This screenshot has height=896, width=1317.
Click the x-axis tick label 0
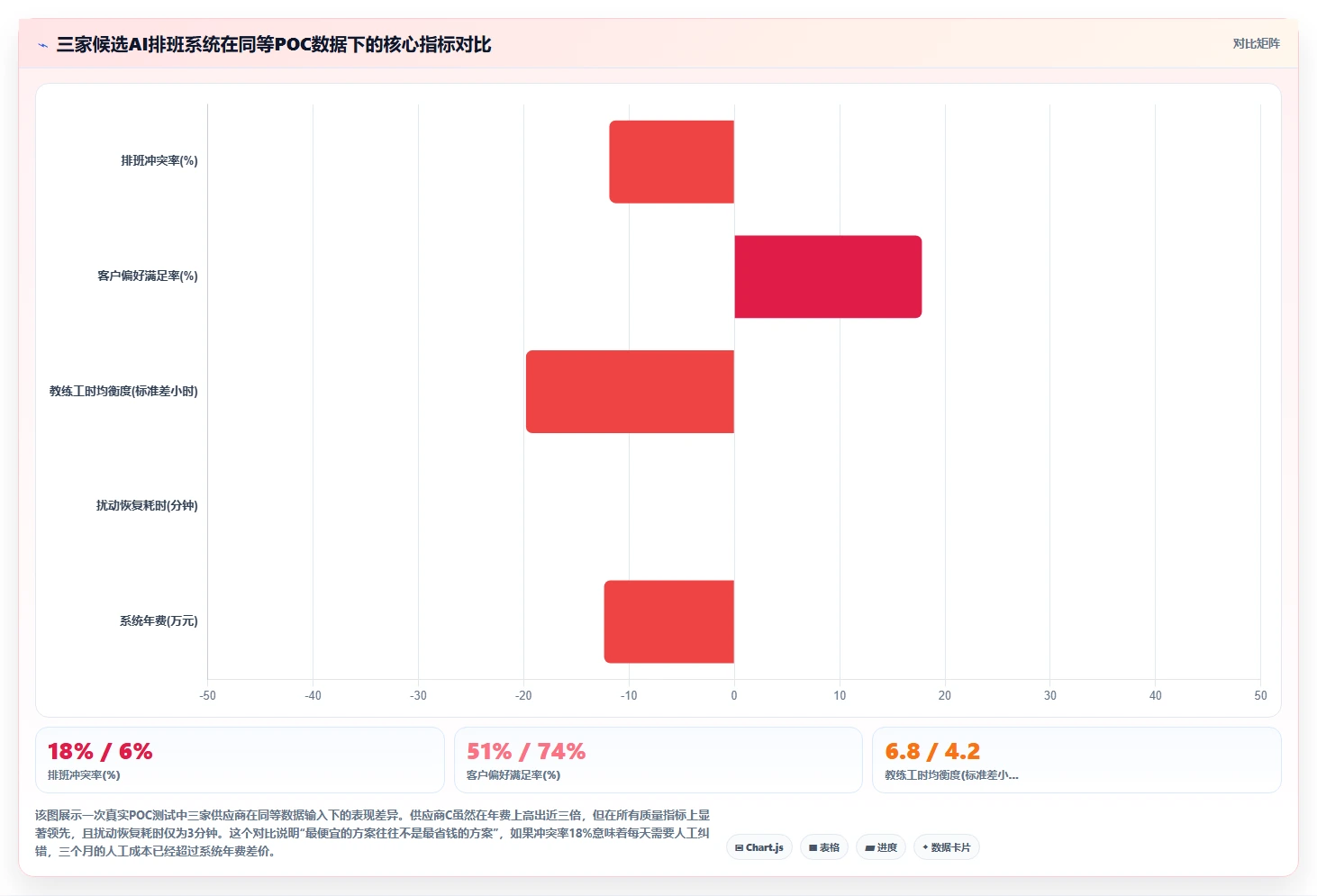(x=734, y=695)
